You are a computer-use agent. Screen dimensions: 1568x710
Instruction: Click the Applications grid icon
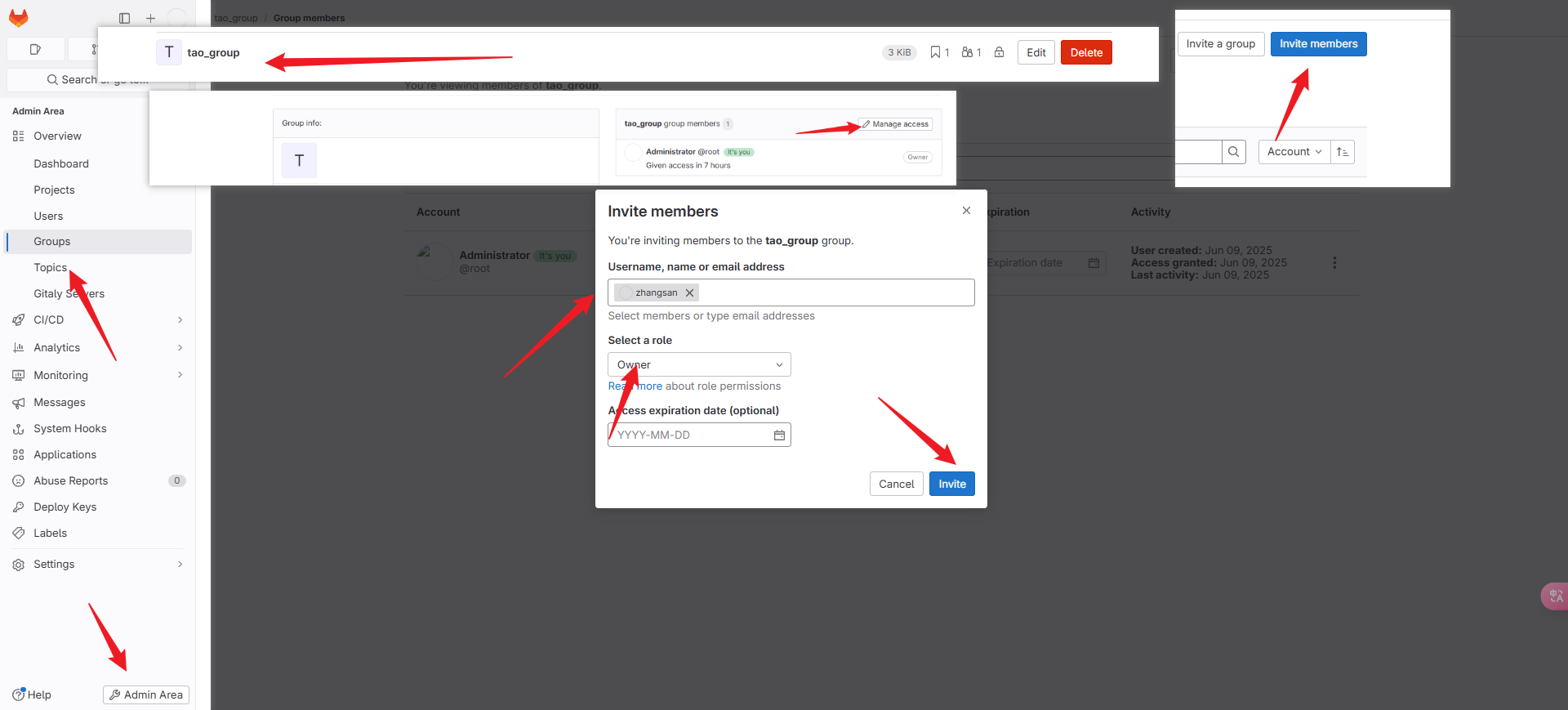(x=19, y=455)
